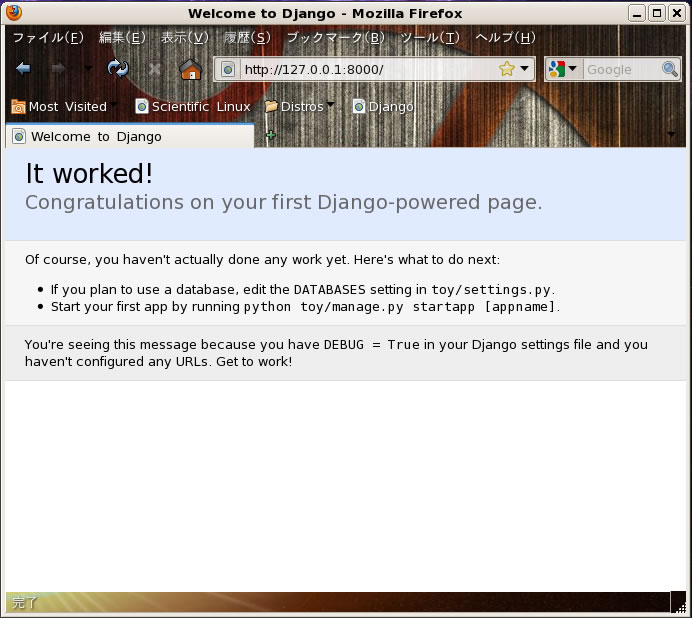Open the 履歴(S) menu
Image resolution: width=692 pixels, height=618 pixels.
pos(247,38)
